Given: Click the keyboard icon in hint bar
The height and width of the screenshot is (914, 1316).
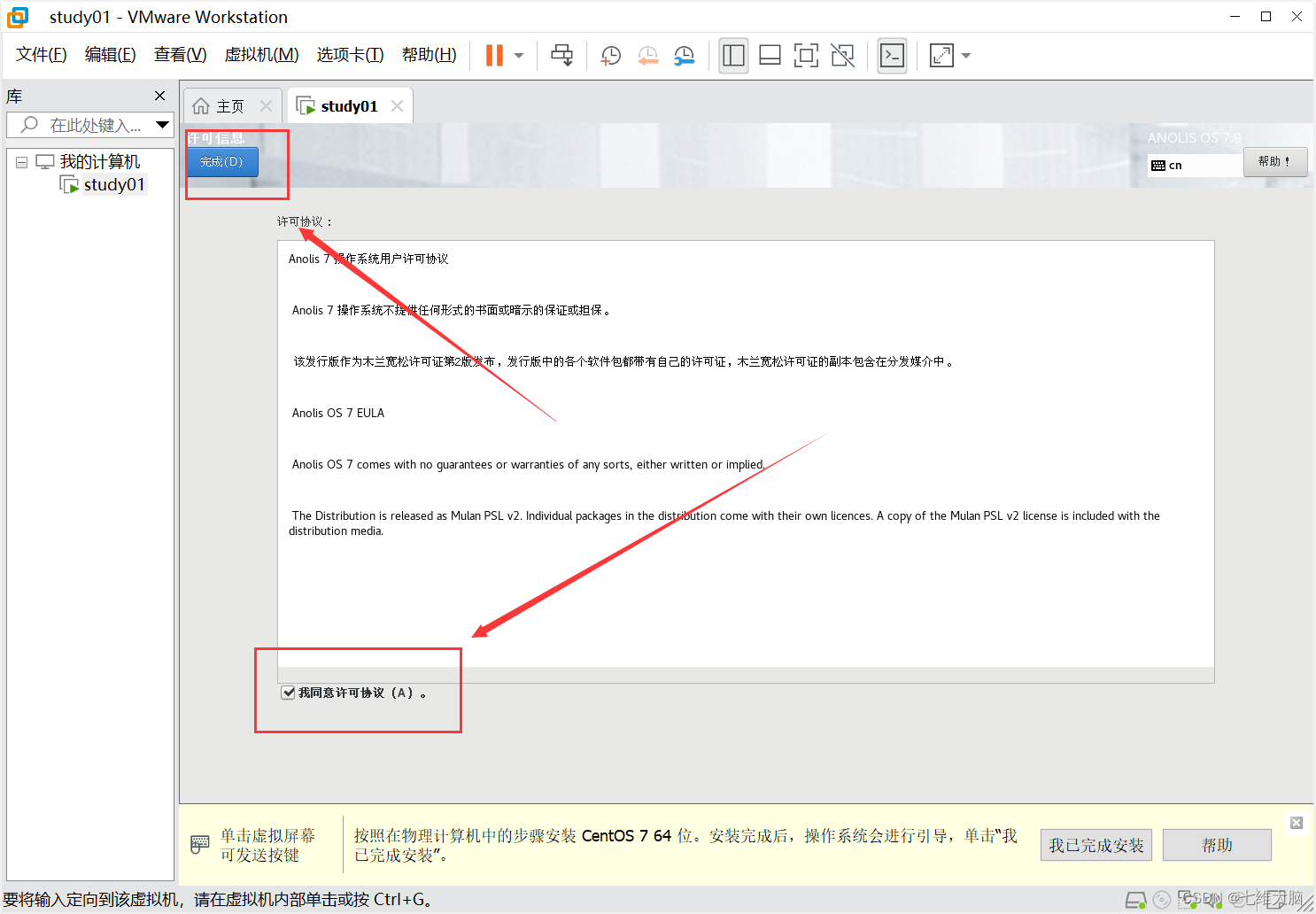Looking at the screenshot, I should (x=200, y=844).
